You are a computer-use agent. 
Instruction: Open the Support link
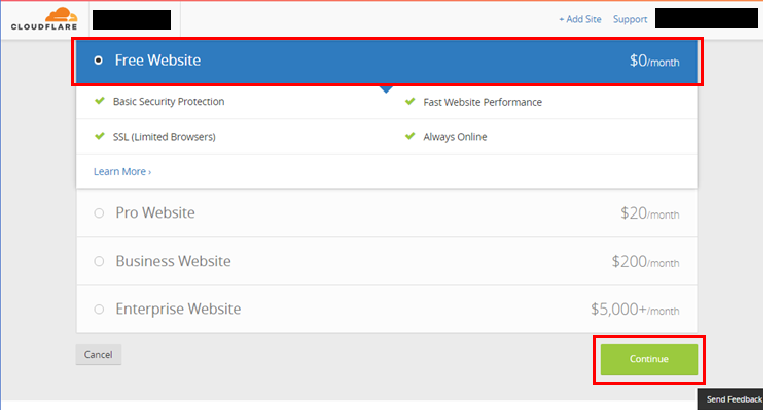(x=630, y=19)
